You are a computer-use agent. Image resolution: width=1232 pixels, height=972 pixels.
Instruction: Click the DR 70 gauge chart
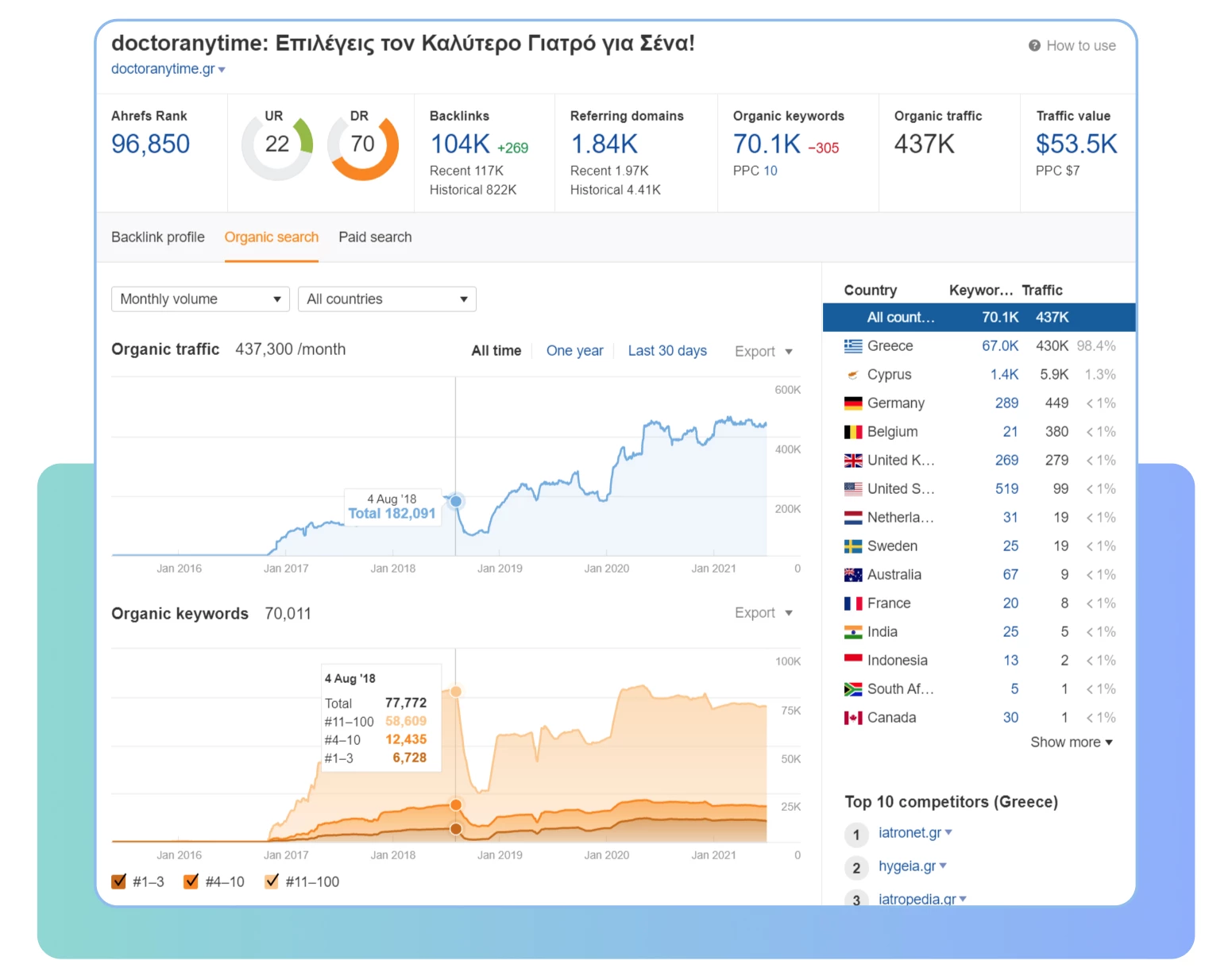click(363, 145)
